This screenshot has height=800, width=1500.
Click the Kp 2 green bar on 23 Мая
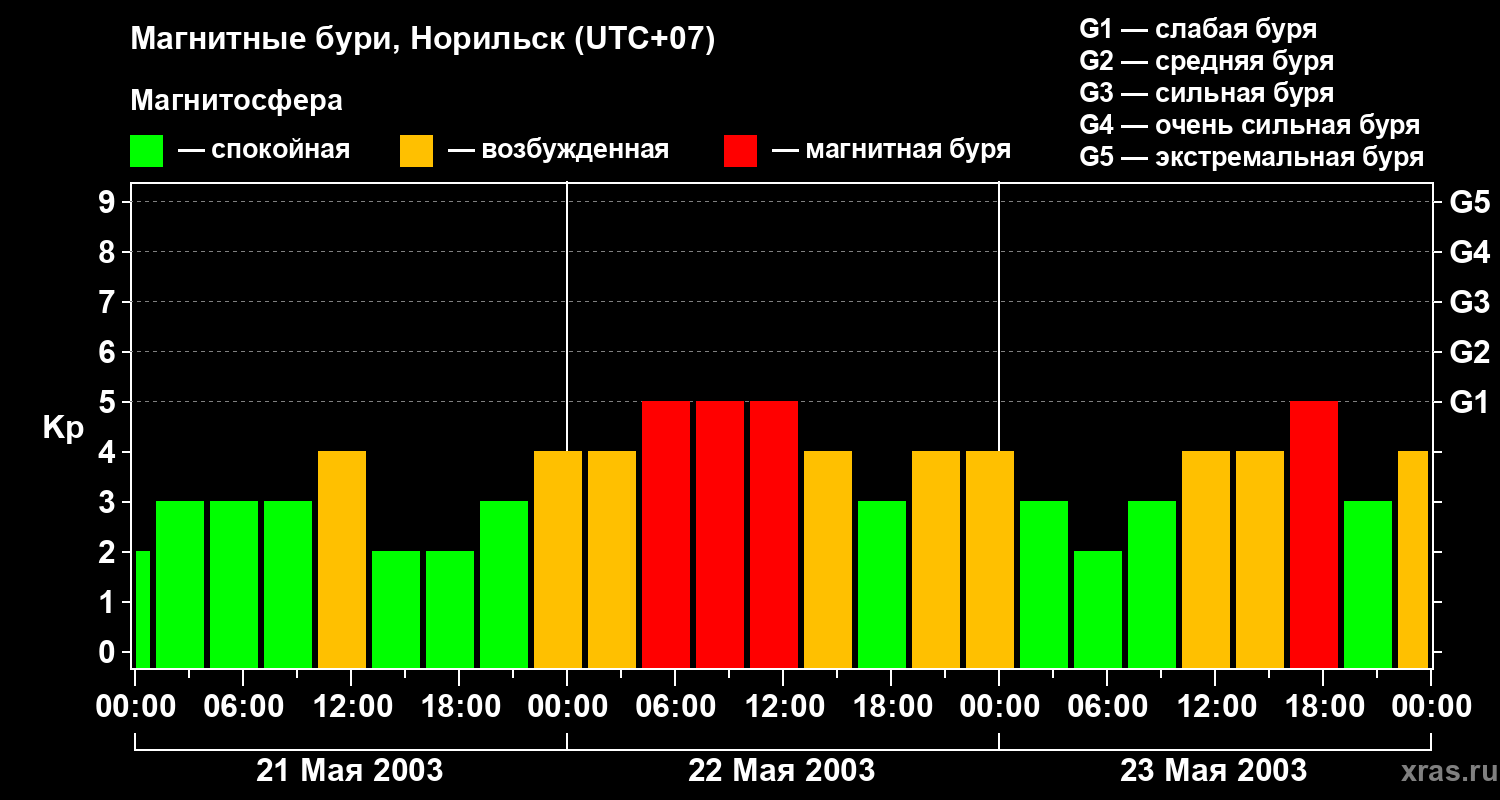point(1098,609)
